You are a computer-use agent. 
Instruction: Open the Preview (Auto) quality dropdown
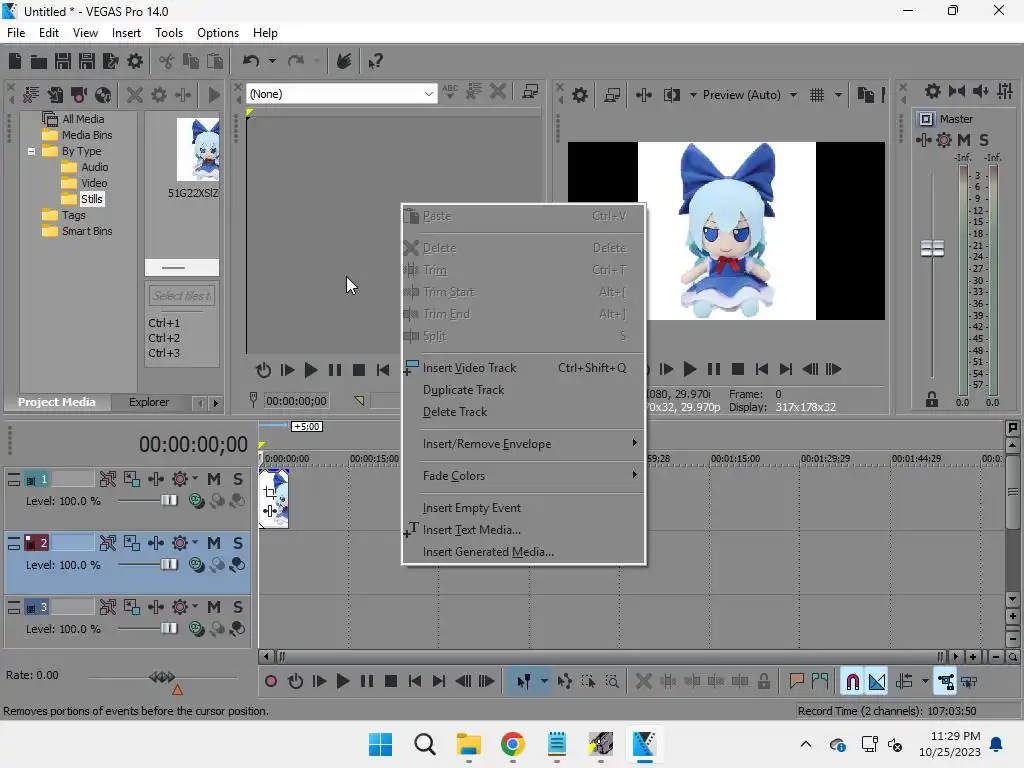click(x=793, y=95)
